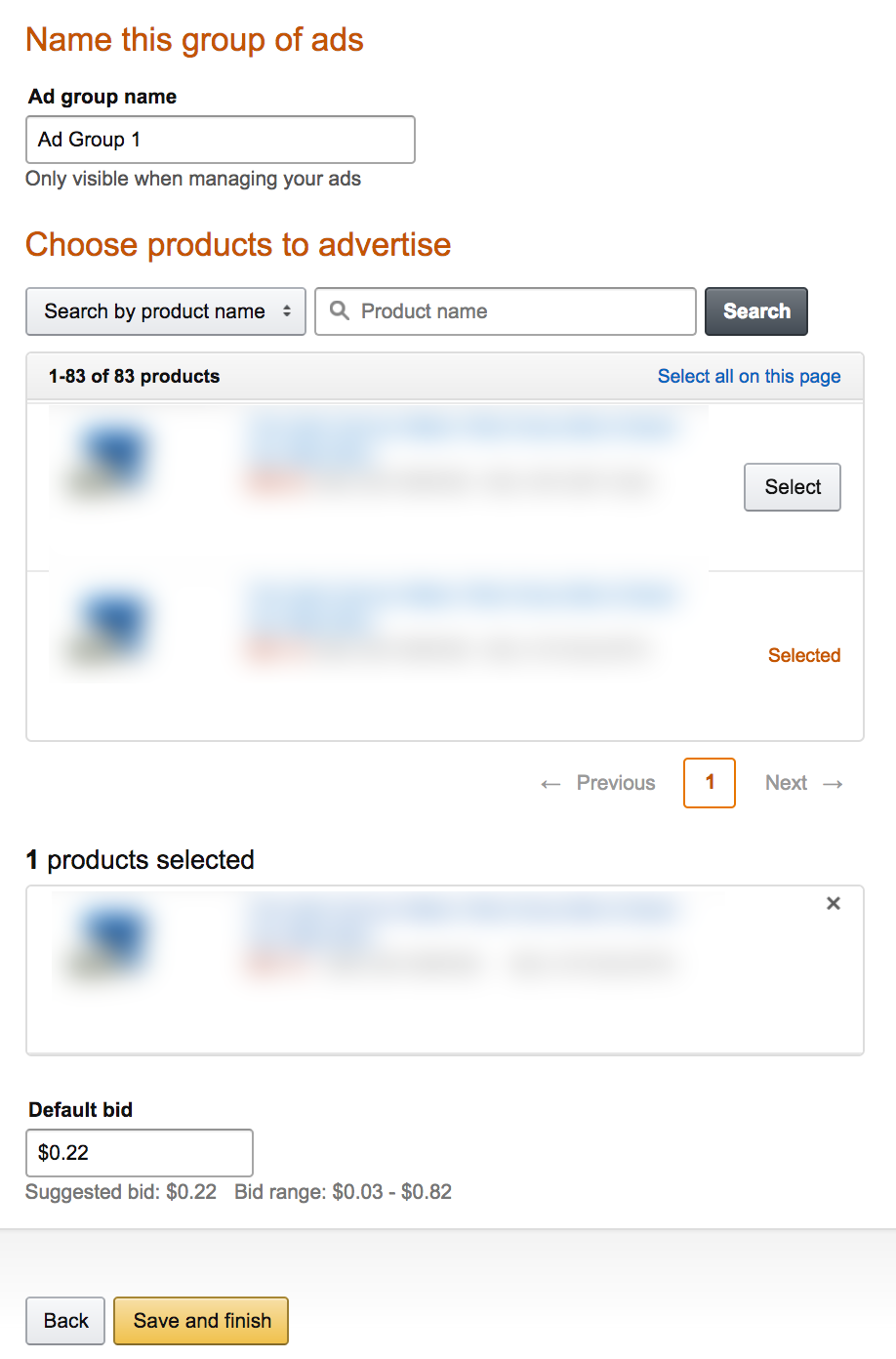Viewport: 896px width, 1359px height.
Task: Focus the Product name search box
Action: coord(506,311)
